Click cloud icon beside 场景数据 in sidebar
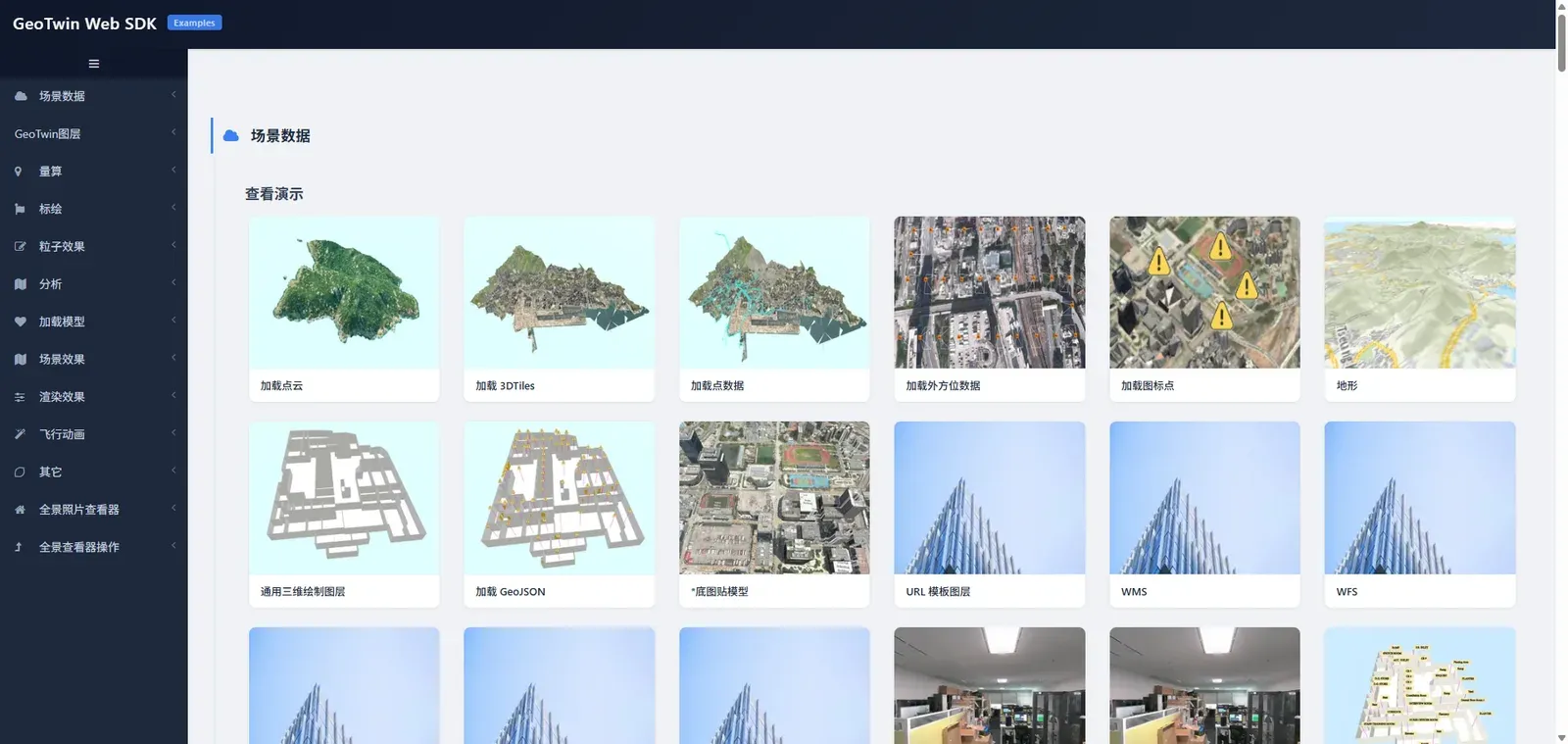The width and height of the screenshot is (1568, 744). pyautogui.click(x=21, y=96)
